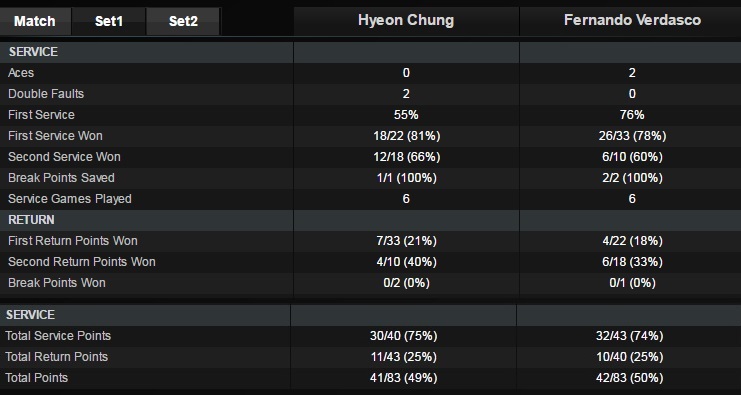Click the RETURN section header
741x395 pixels.
point(31,220)
